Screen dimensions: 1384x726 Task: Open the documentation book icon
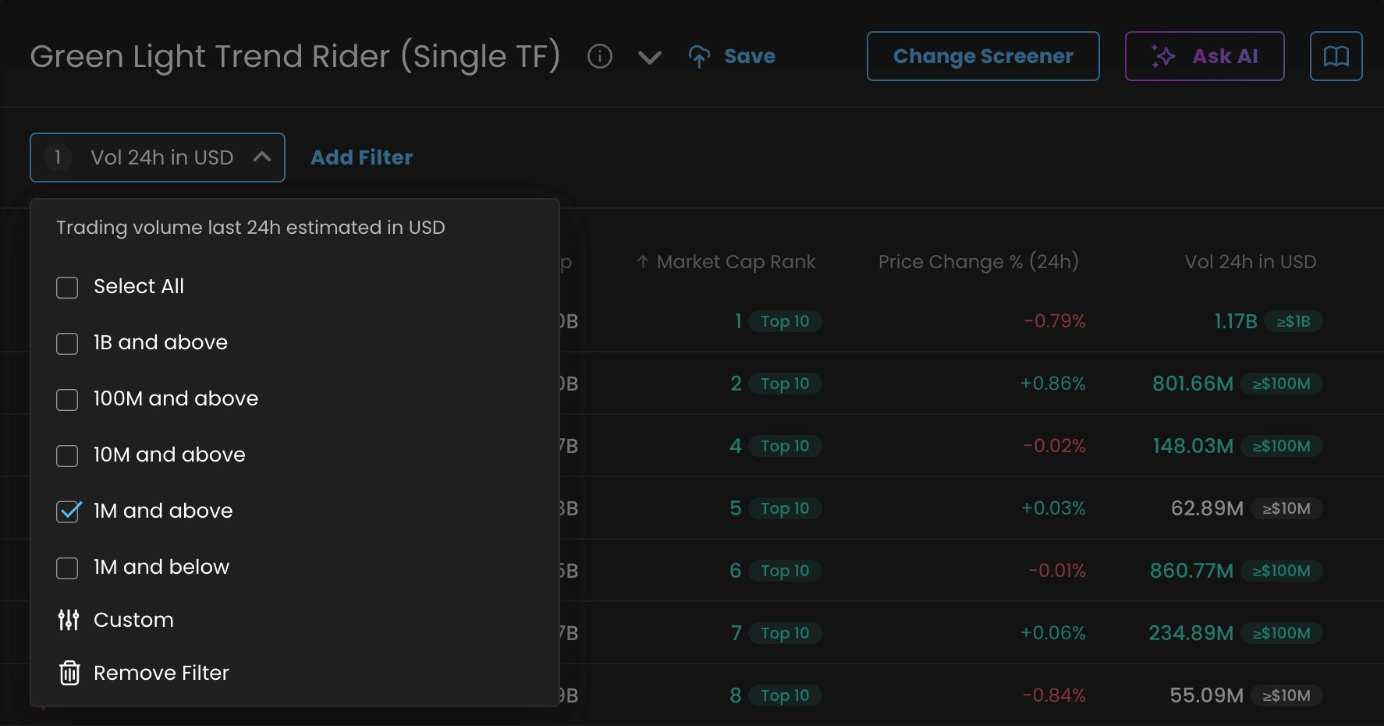[x=1336, y=57]
